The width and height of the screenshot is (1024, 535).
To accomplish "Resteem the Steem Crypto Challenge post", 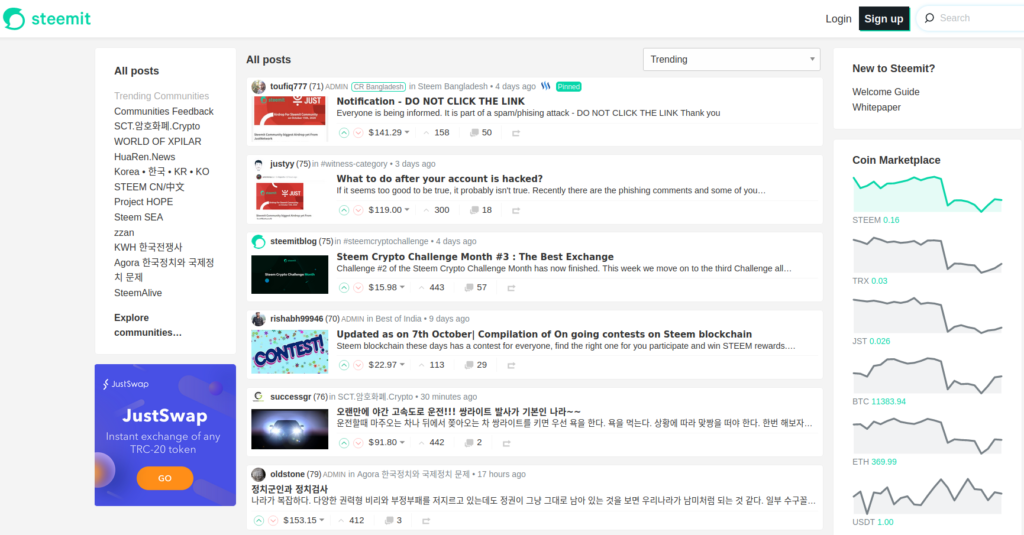I will pyautogui.click(x=511, y=288).
